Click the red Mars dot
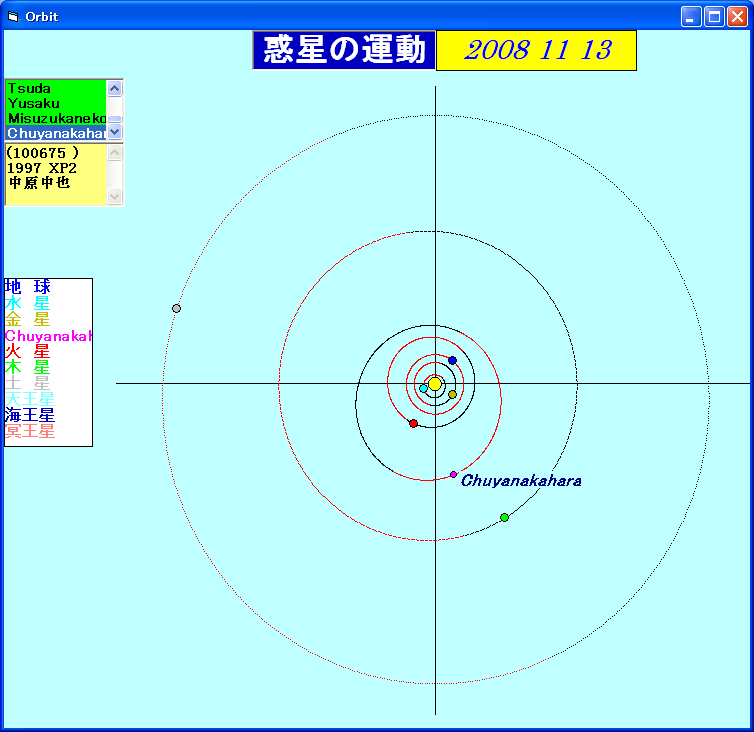 [413, 423]
